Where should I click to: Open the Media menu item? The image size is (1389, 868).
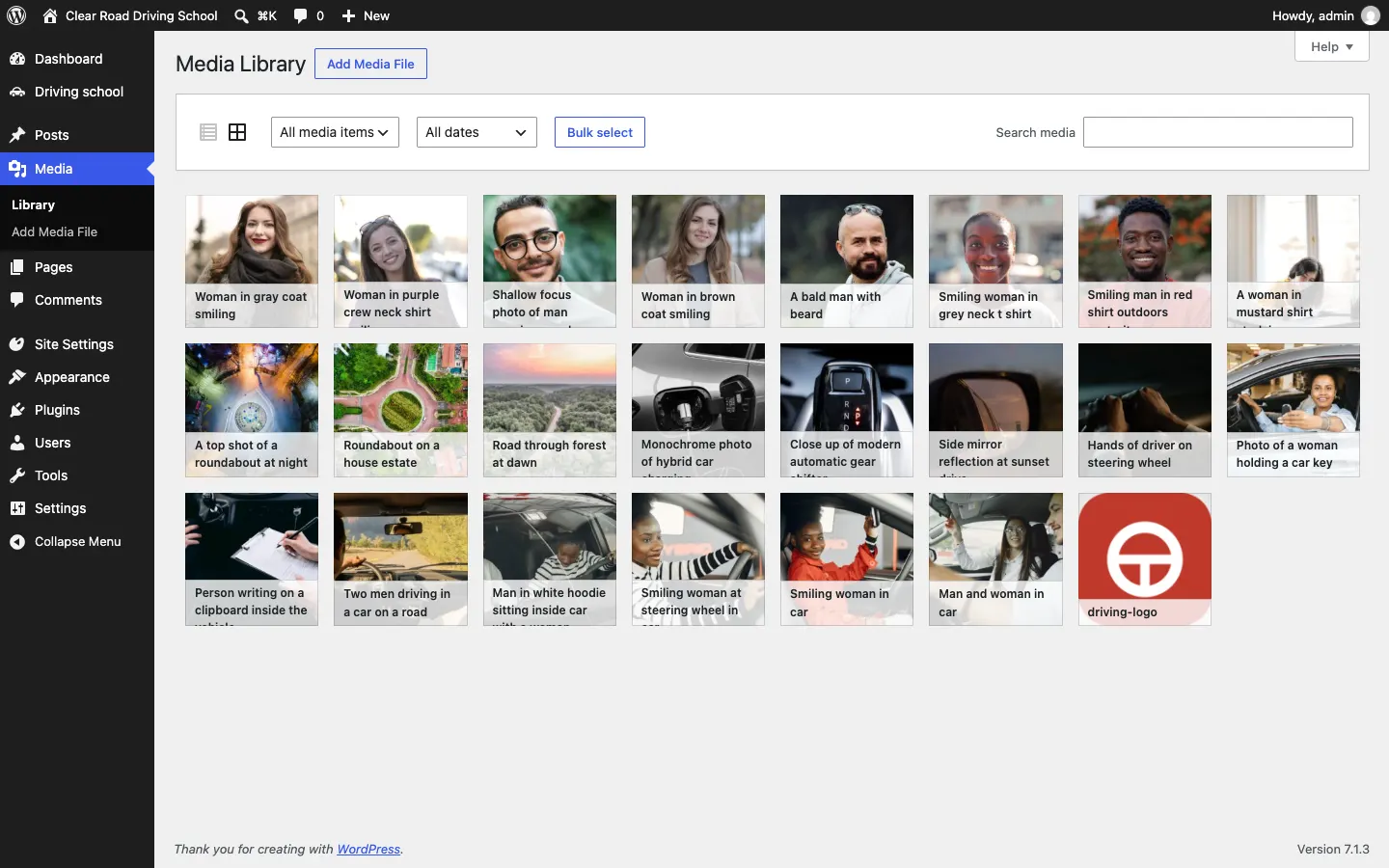[77, 169]
